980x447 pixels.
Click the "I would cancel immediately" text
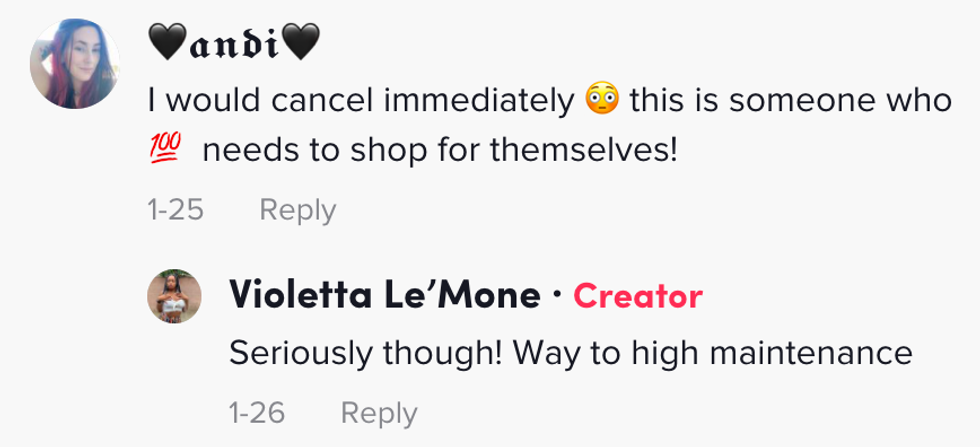361,101
